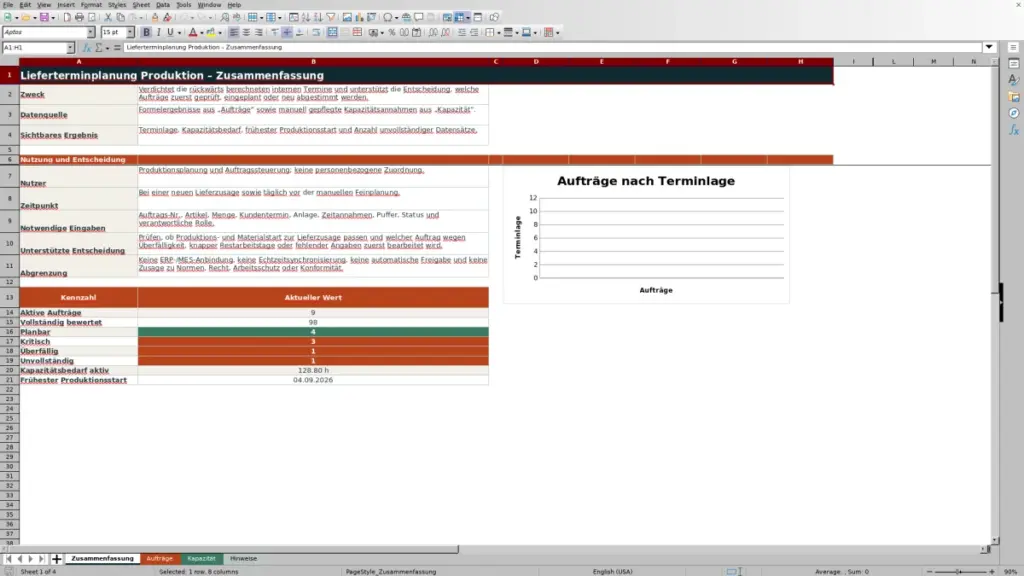Click the Insert Image icon
Screen dimensions: 1024x576
point(347,18)
